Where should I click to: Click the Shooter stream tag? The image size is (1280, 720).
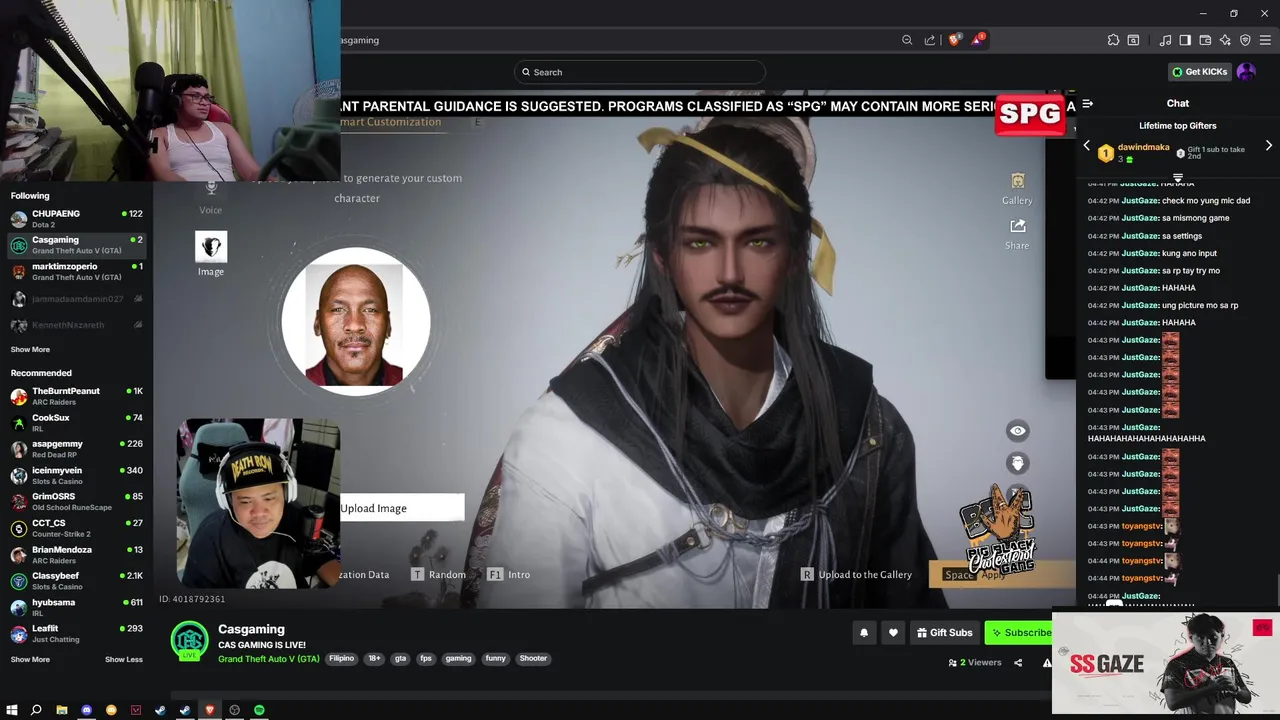pyautogui.click(x=533, y=658)
